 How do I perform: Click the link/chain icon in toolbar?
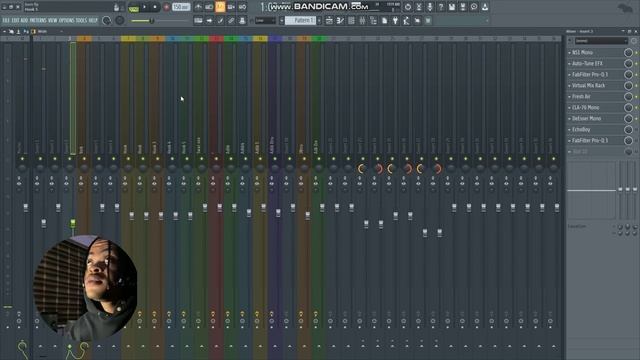pyautogui.click(x=231, y=20)
